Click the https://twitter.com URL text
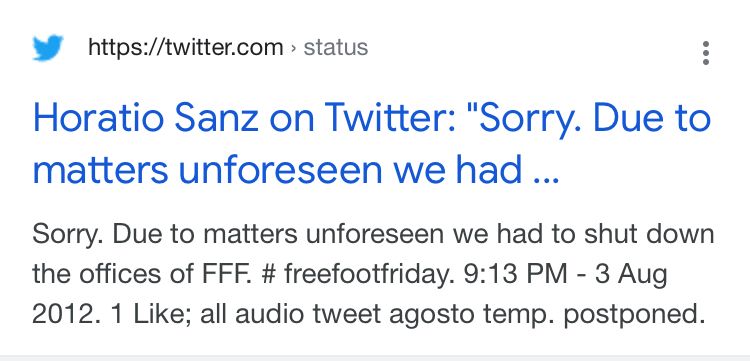 point(186,47)
